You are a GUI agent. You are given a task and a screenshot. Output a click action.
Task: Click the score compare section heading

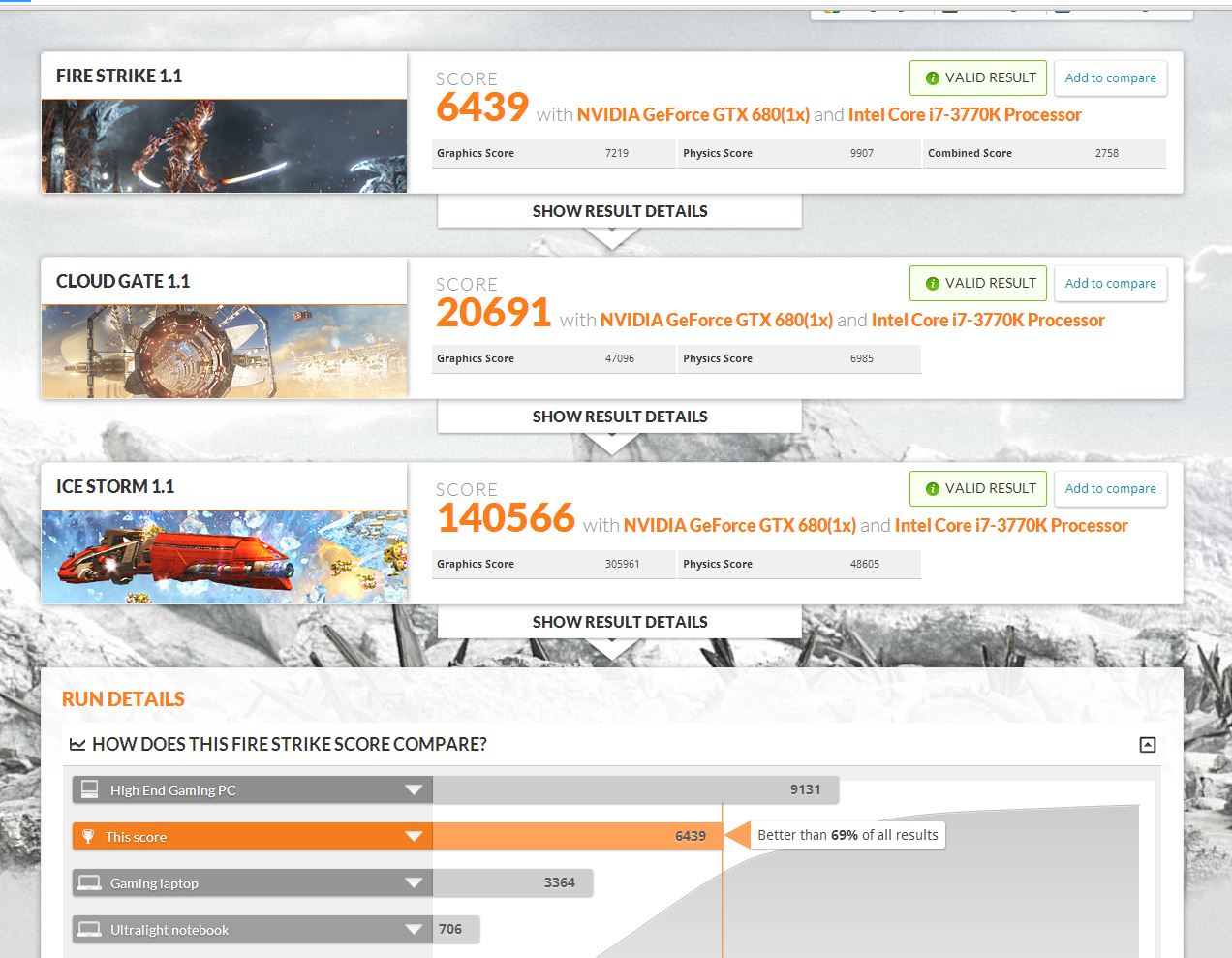[x=290, y=745]
